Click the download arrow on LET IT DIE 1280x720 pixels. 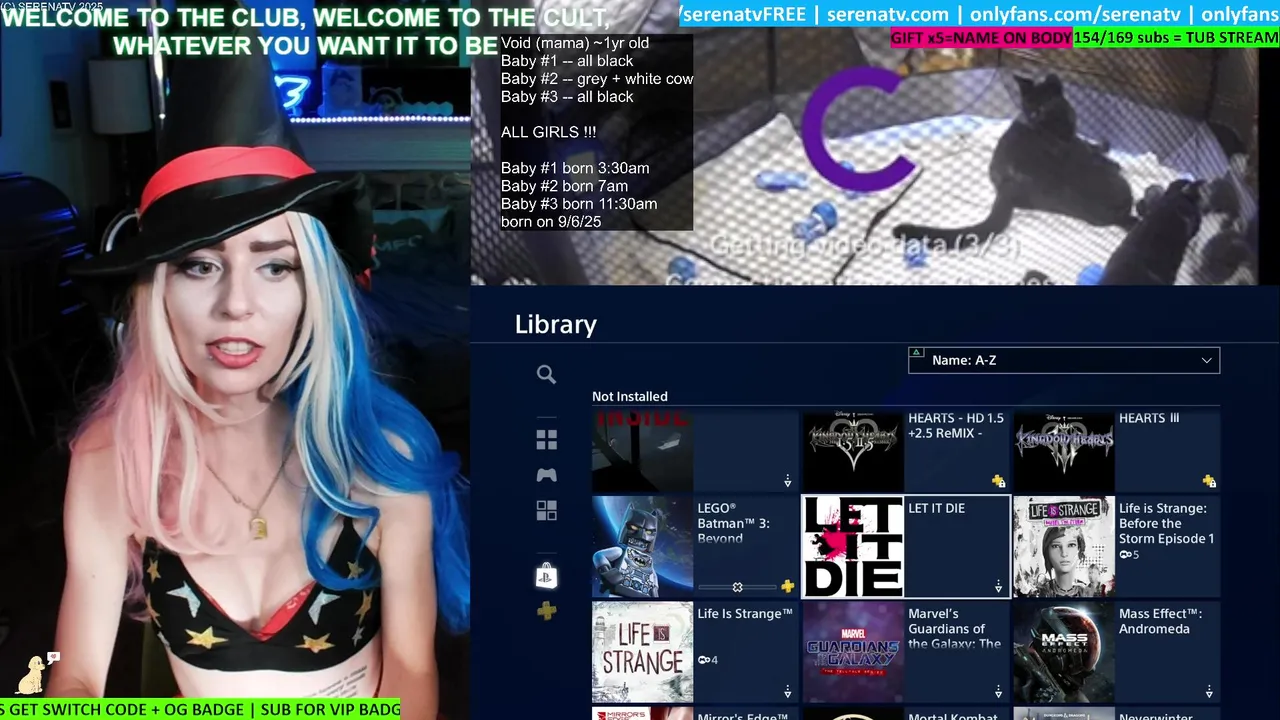coord(998,587)
